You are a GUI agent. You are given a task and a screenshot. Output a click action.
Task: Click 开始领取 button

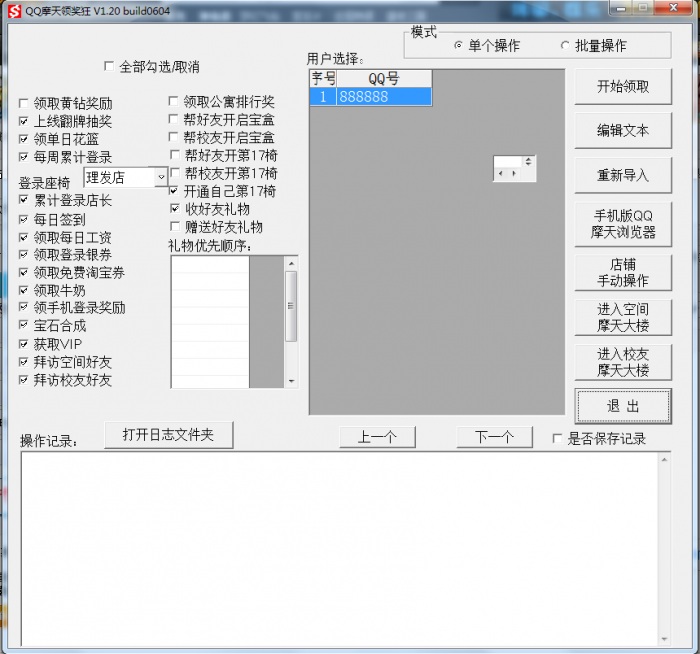[623, 87]
